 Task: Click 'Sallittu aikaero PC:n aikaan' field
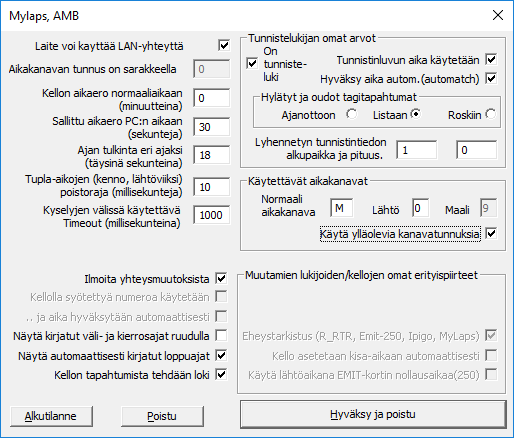click(x=212, y=127)
